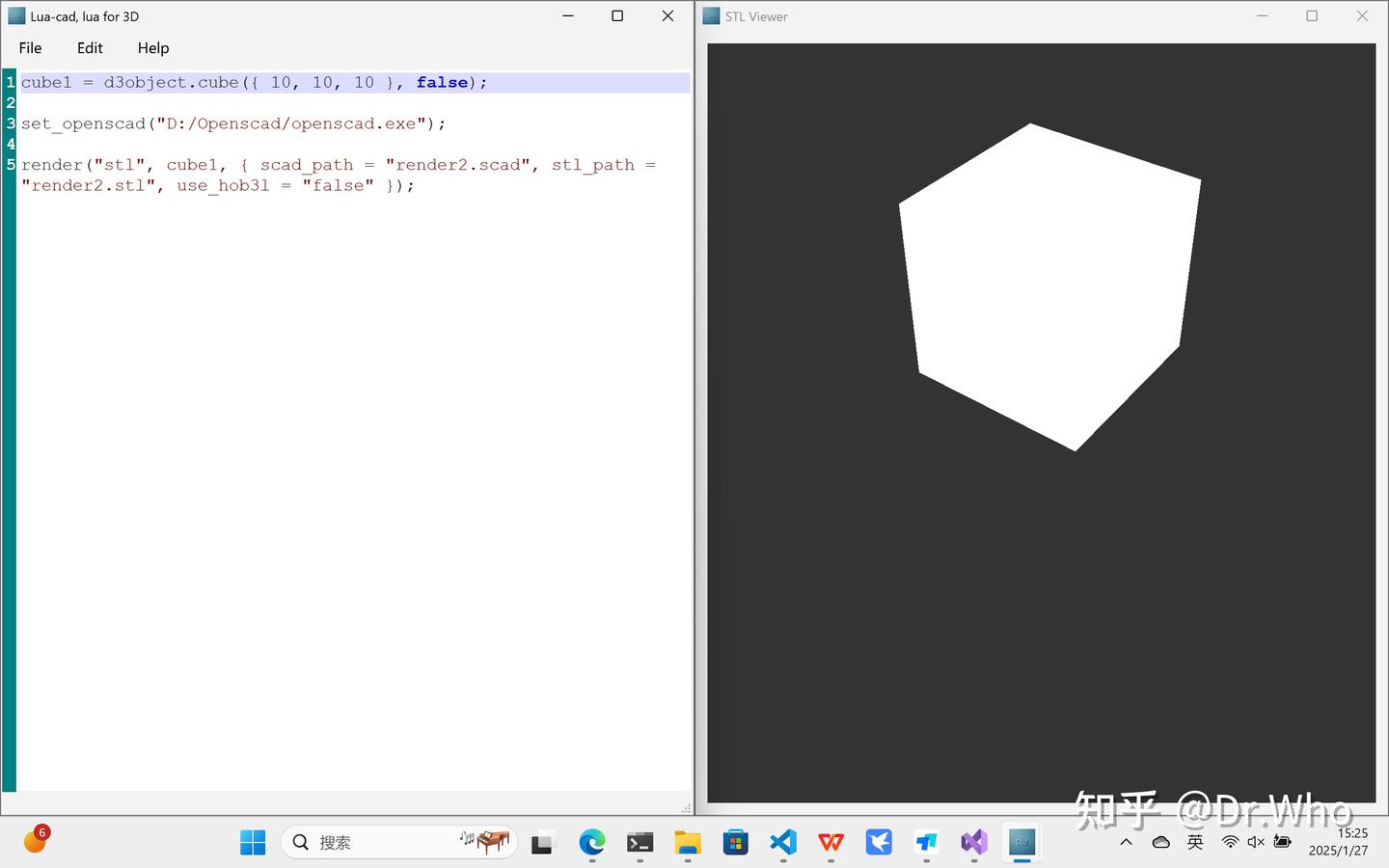The width and height of the screenshot is (1389, 868).
Task: Close the STL Viewer window
Action: 1362,16
